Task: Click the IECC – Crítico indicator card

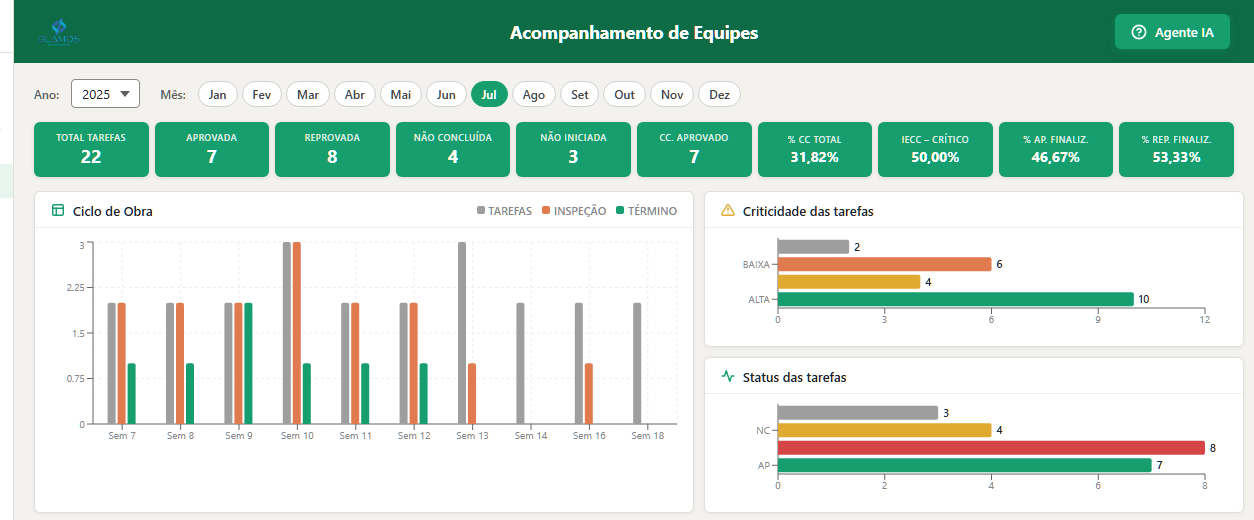Action: pyautogui.click(x=935, y=149)
